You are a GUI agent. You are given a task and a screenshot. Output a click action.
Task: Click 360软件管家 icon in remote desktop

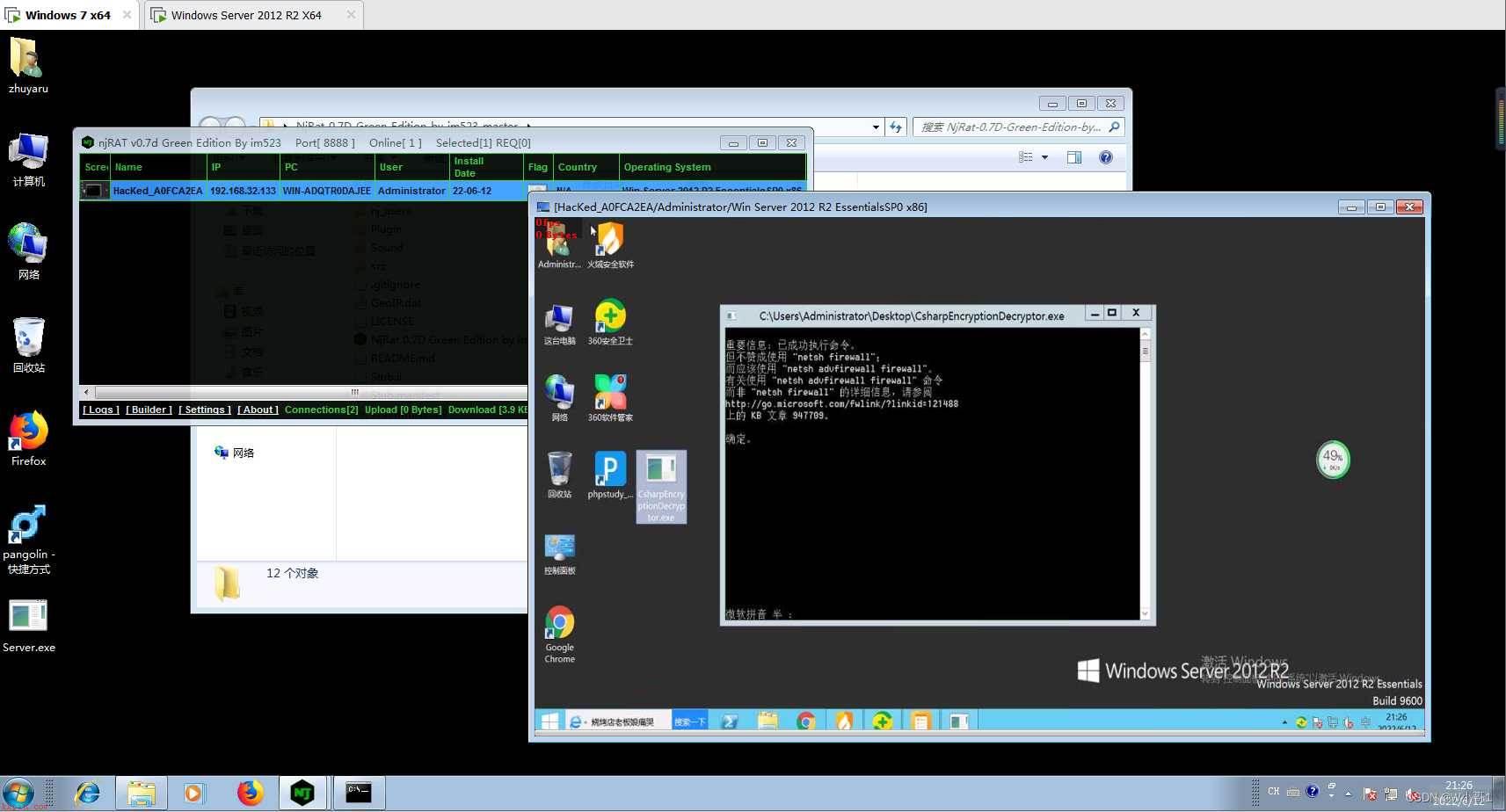[610, 398]
